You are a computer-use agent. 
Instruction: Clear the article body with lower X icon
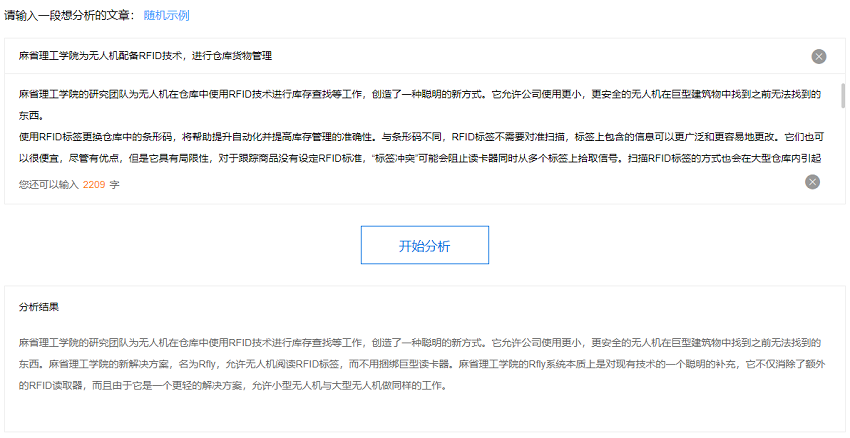click(812, 181)
